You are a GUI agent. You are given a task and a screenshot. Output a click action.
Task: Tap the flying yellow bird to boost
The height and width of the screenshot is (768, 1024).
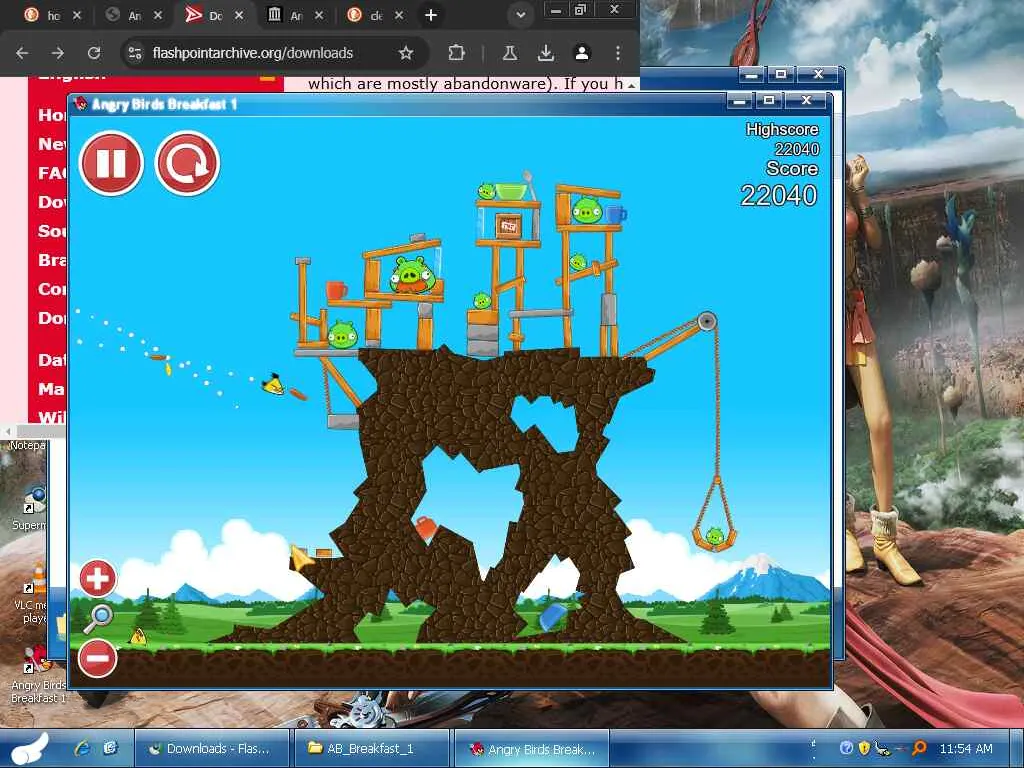point(274,385)
